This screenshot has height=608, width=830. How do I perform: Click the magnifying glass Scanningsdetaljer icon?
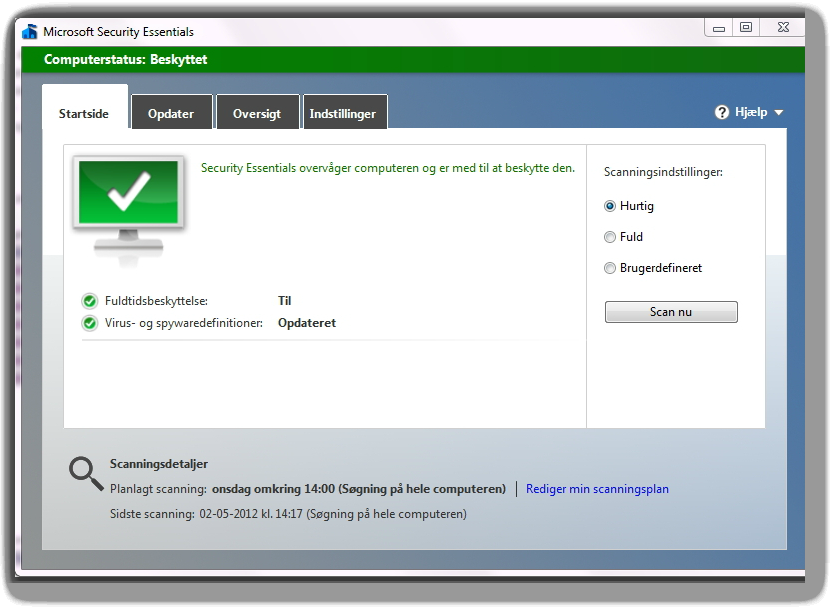coord(86,474)
